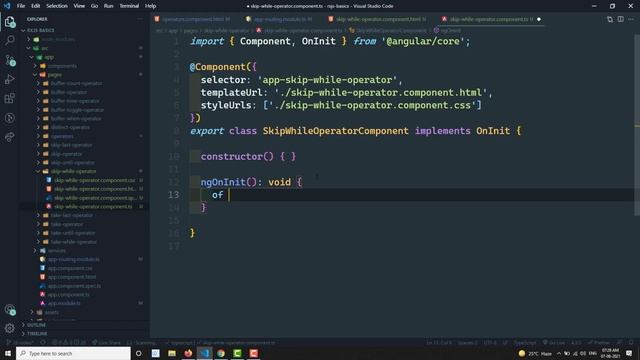Open the Search view in the activity bar

(x=10, y=40)
